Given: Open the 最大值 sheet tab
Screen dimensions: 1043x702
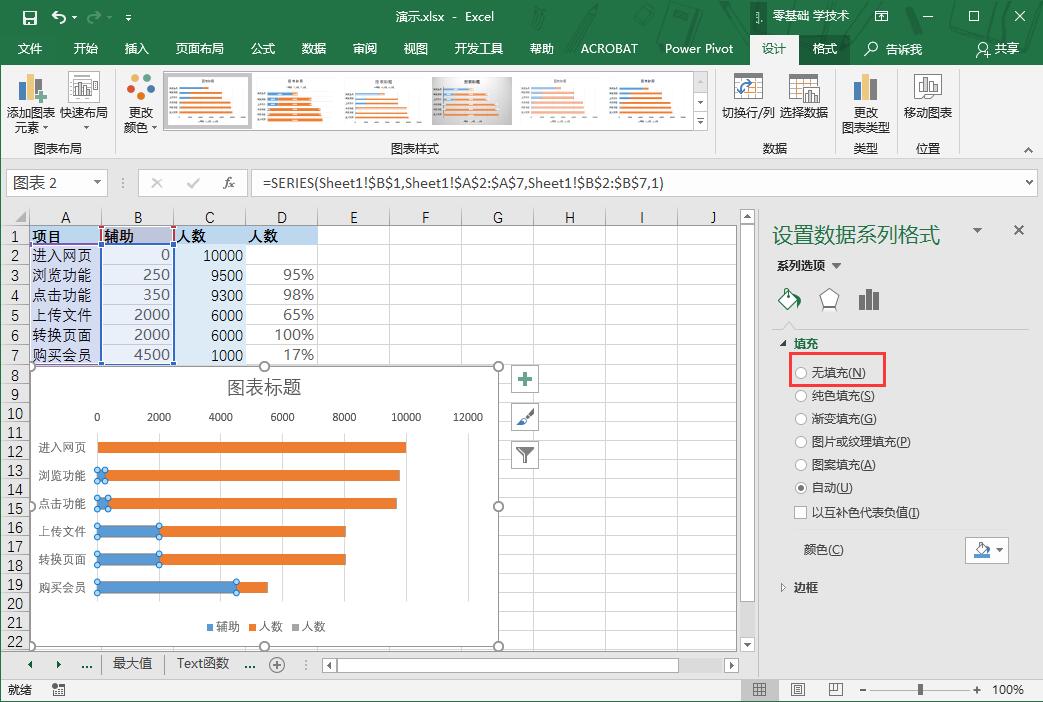Looking at the screenshot, I should click(x=132, y=663).
